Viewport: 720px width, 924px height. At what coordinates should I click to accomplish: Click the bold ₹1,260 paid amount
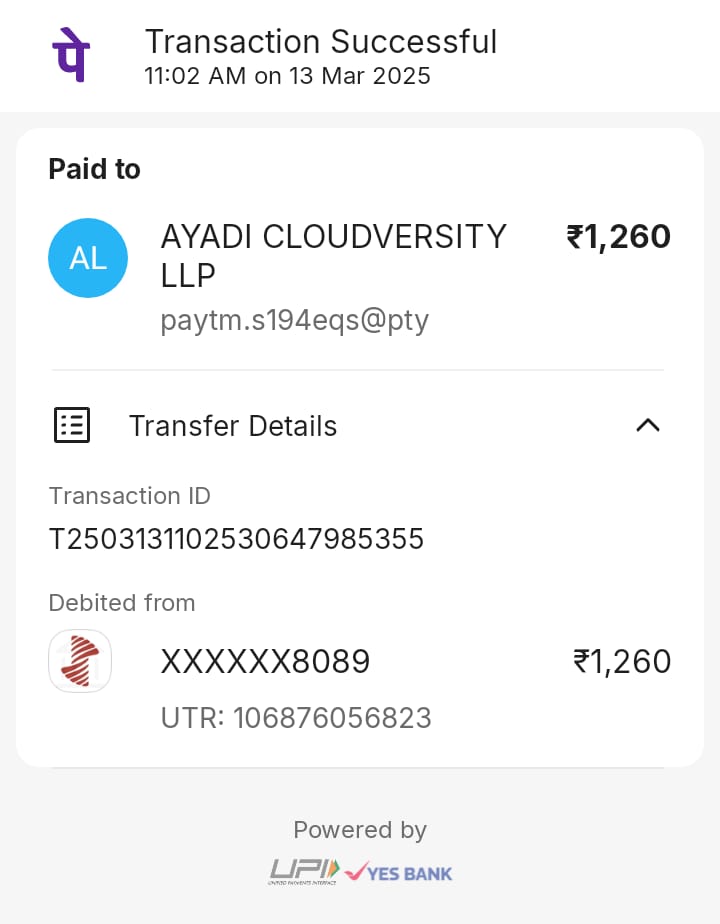pos(618,237)
